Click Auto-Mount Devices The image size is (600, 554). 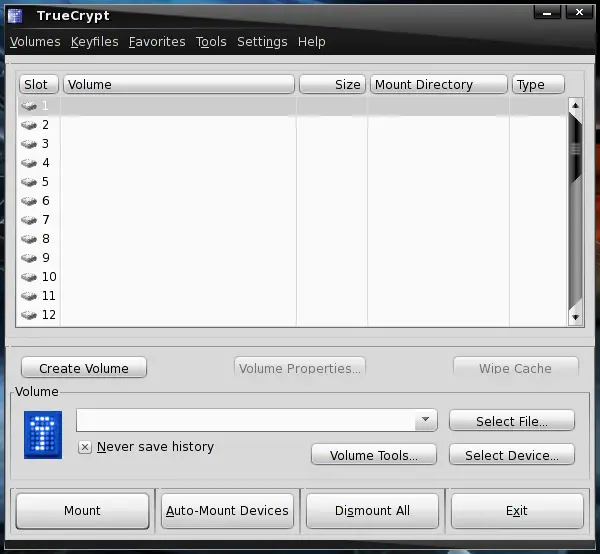(227, 511)
